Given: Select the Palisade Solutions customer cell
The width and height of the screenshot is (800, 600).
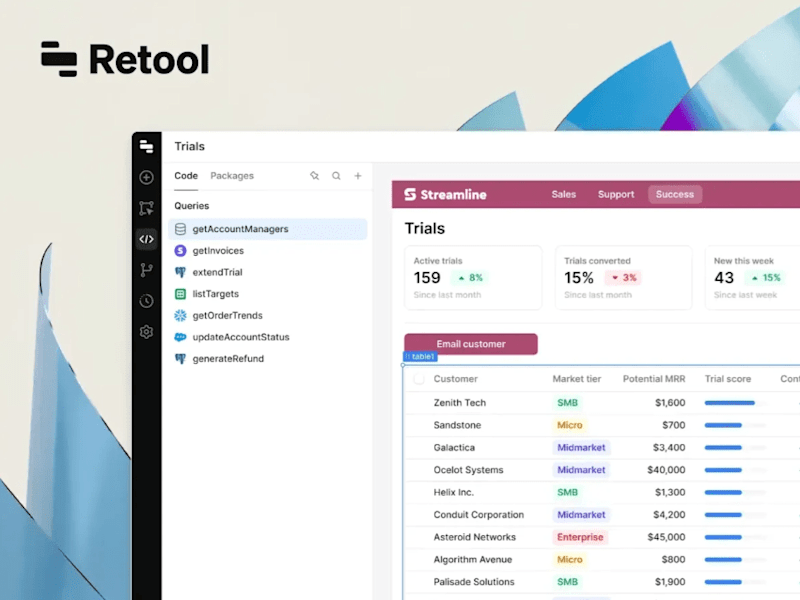Looking at the screenshot, I should (x=473, y=582).
